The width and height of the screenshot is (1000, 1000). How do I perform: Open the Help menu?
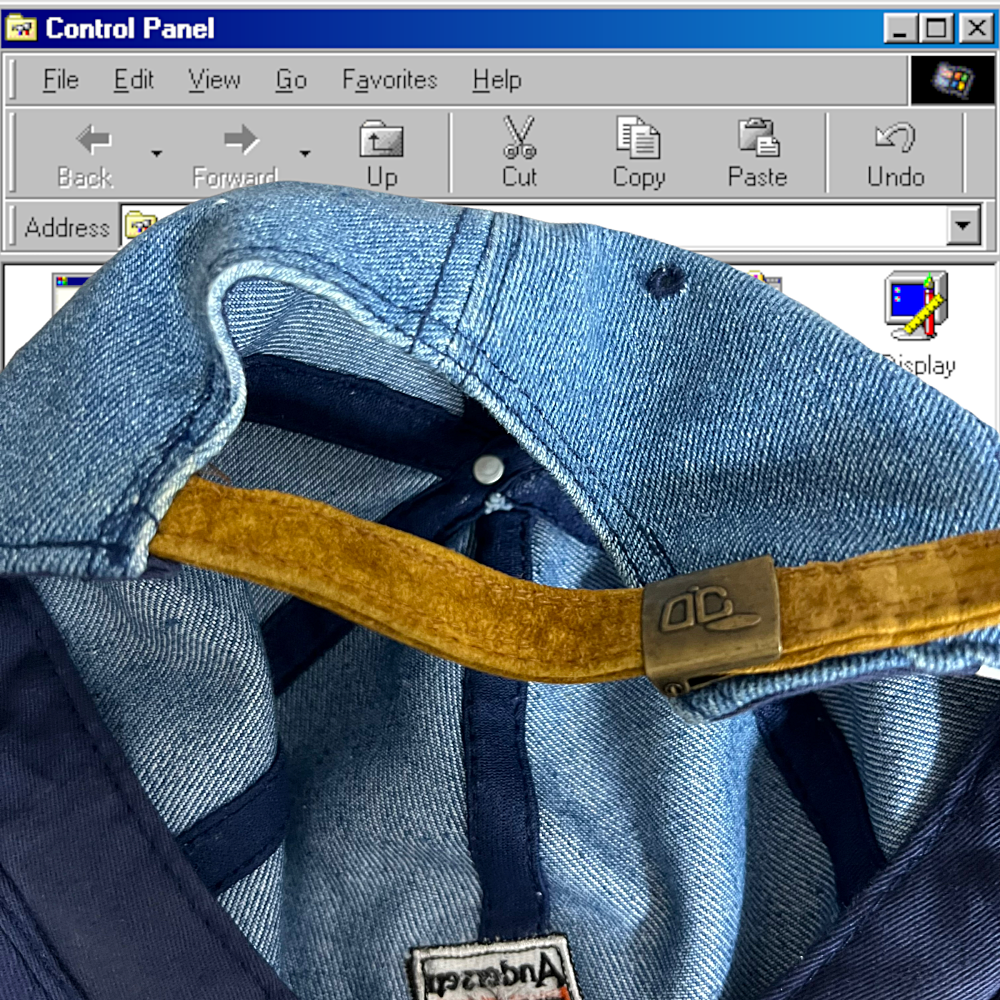click(x=497, y=80)
